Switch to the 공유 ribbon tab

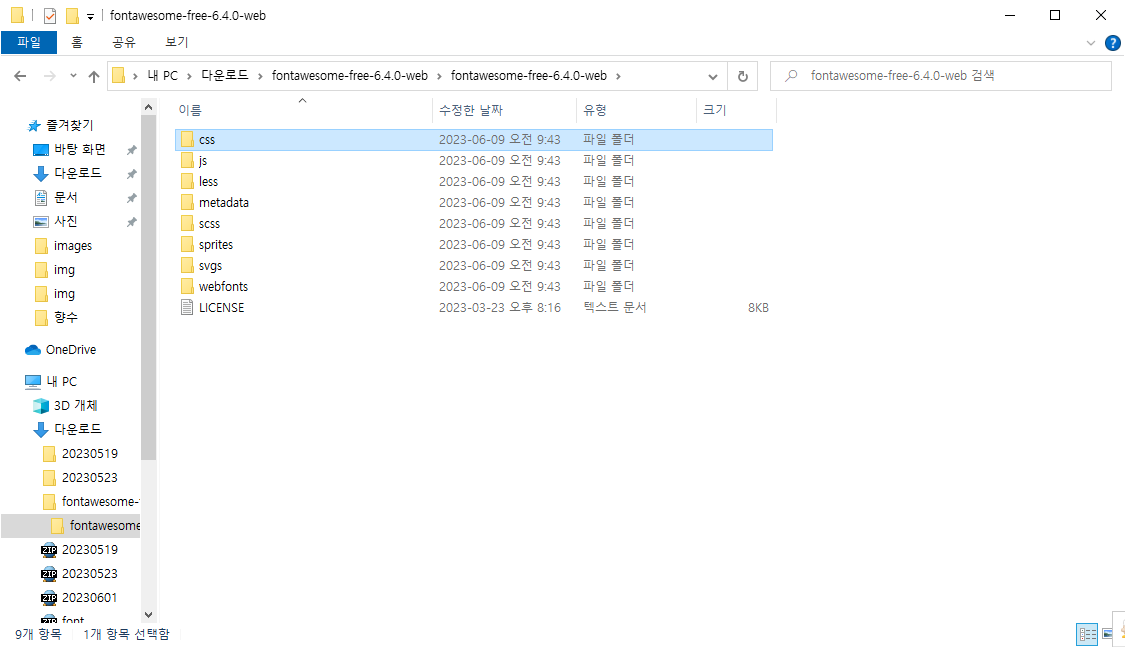123,42
